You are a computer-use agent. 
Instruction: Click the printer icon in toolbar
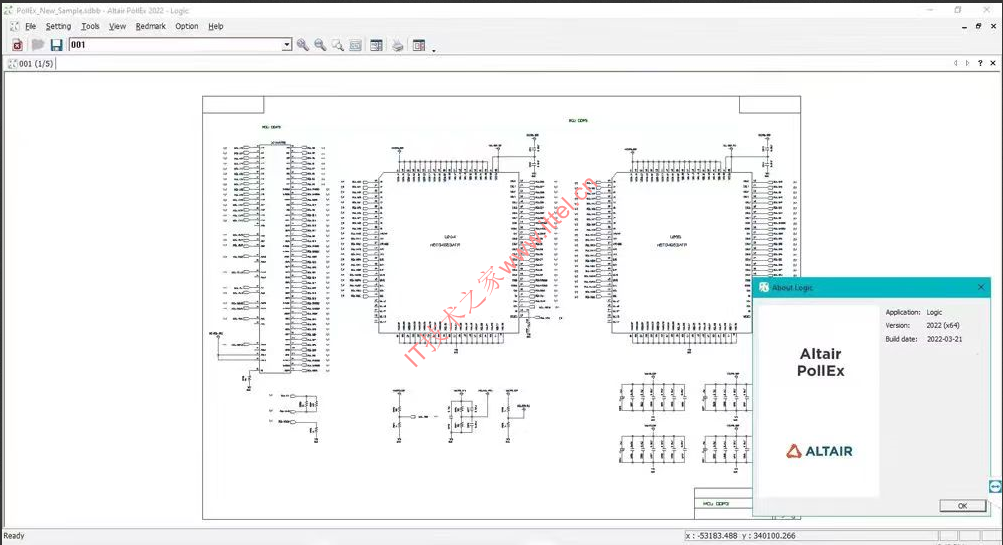click(x=397, y=45)
